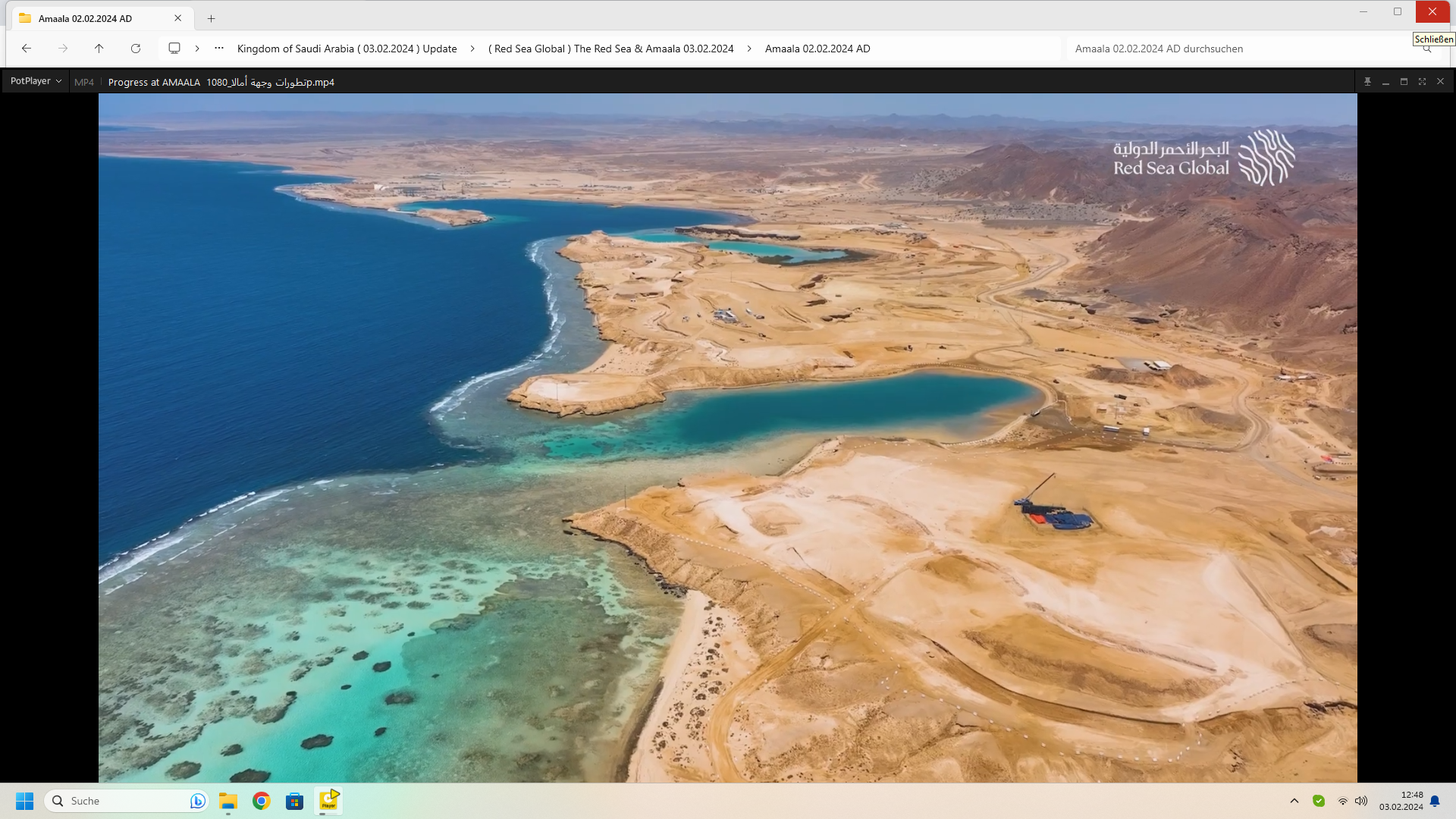The width and height of the screenshot is (1456, 819).
Task: Open Wi-Fi network settings in tray
Action: (1343, 801)
